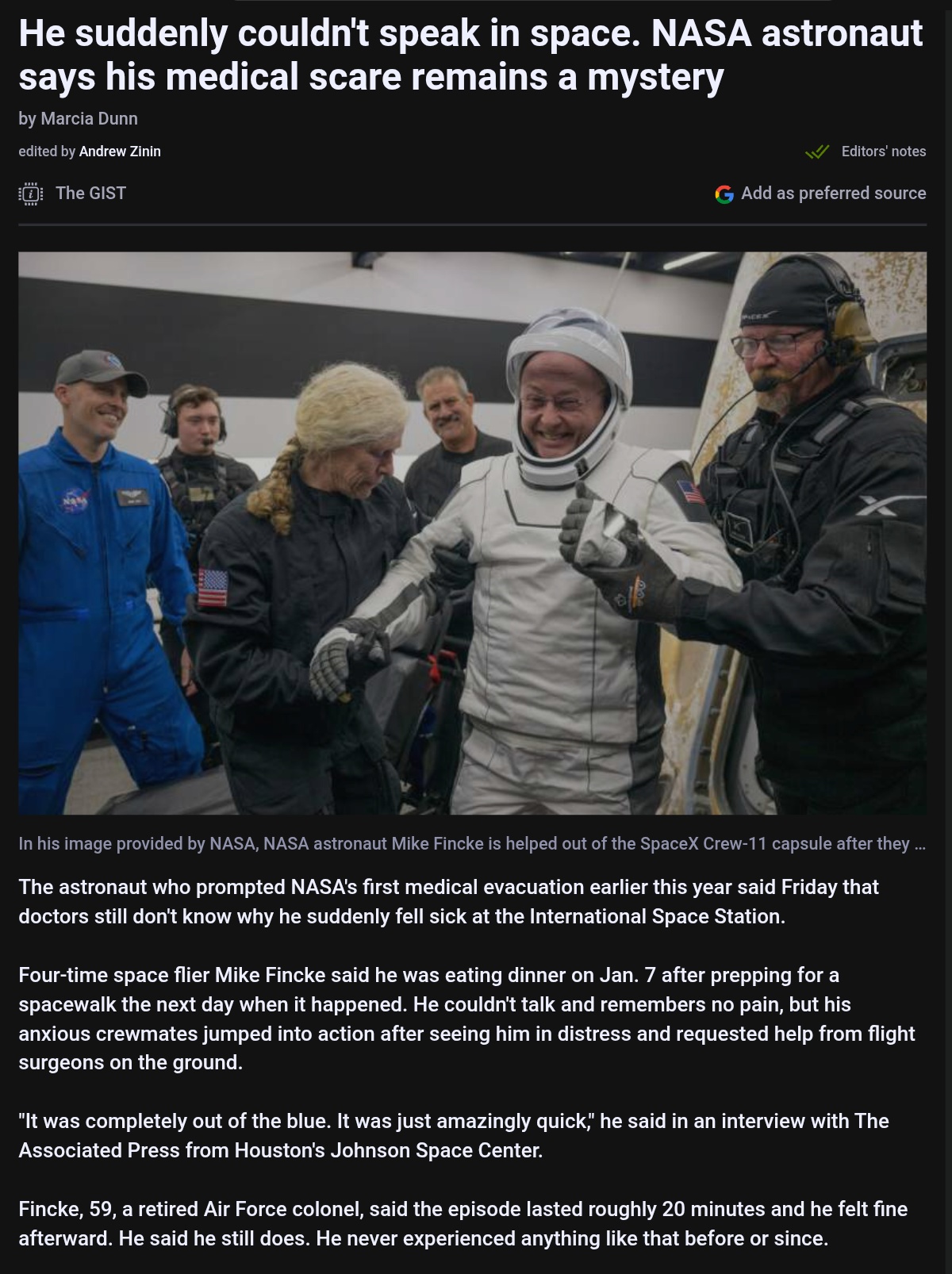Click the 'edited by' label
This screenshot has width=952, height=1274.
[x=47, y=152]
